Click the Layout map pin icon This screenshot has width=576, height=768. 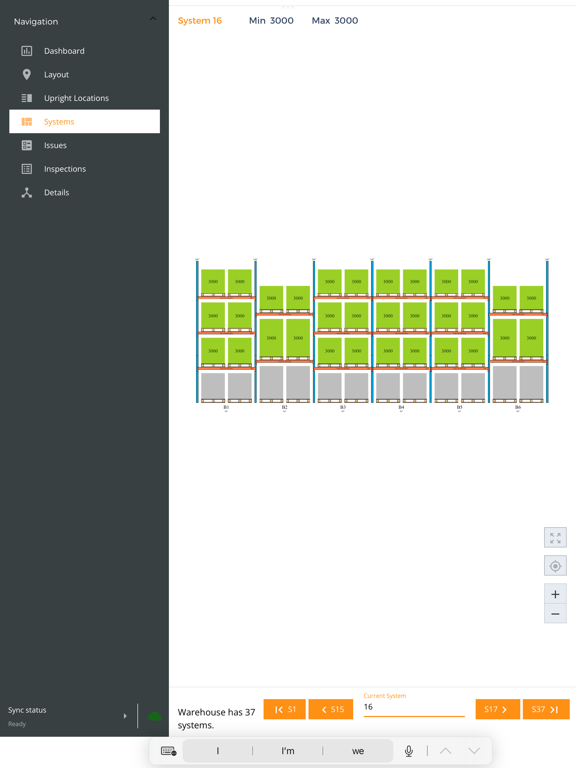(27, 74)
